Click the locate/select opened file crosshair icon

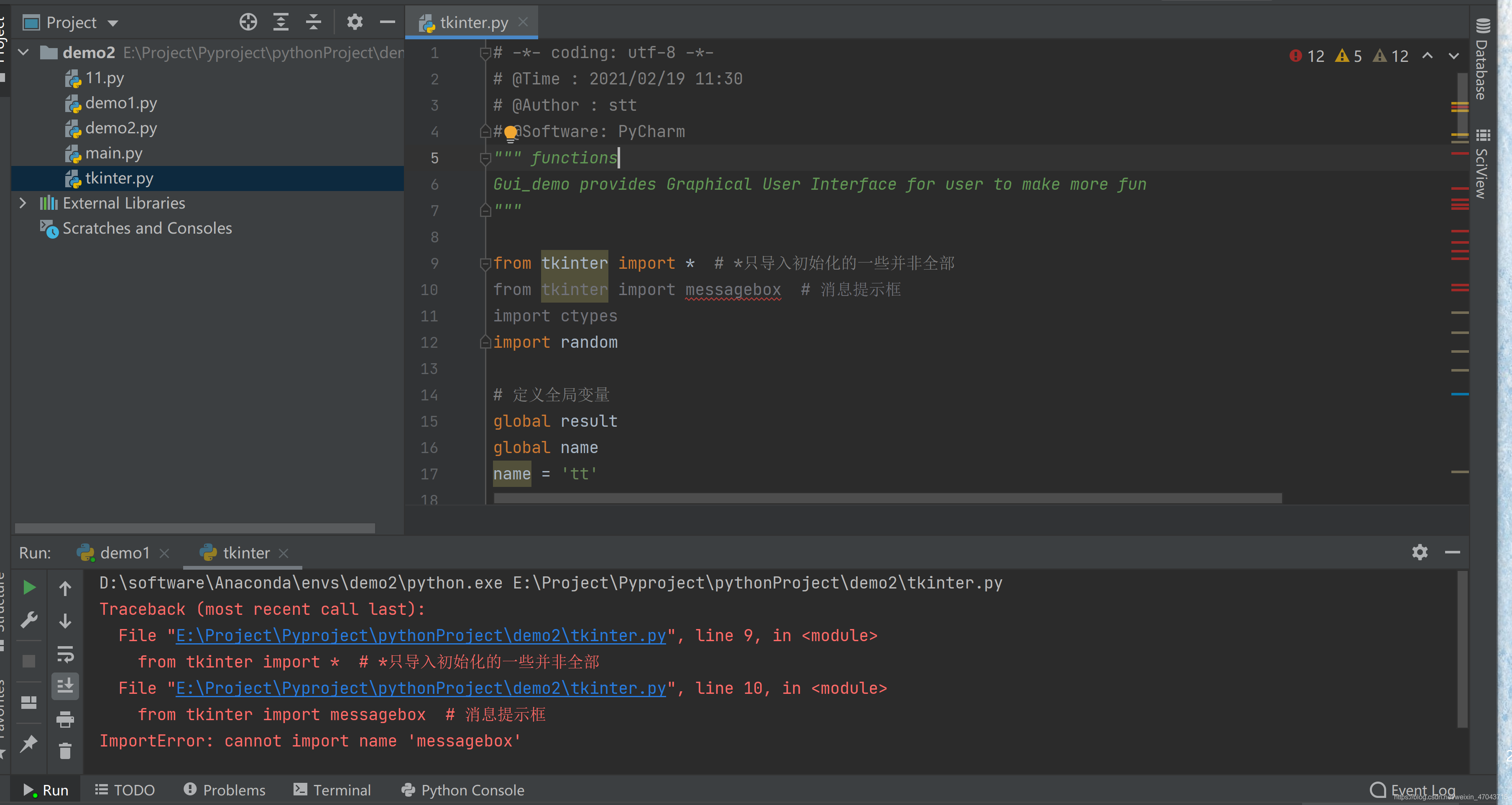click(248, 22)
